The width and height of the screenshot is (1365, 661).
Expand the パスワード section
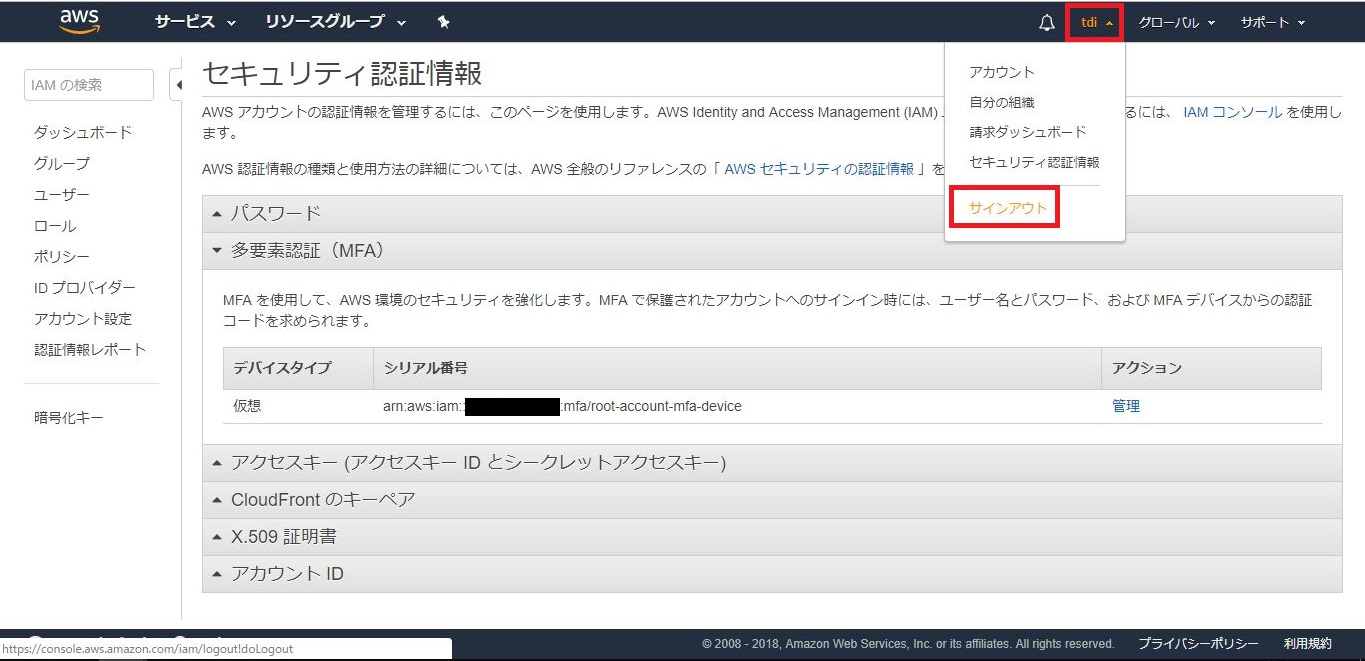(275, 213)
